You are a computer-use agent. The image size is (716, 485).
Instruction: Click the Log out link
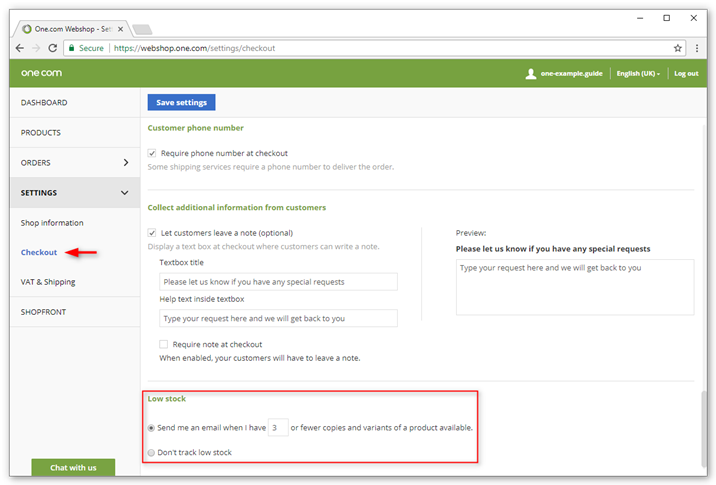coord(686,74)
